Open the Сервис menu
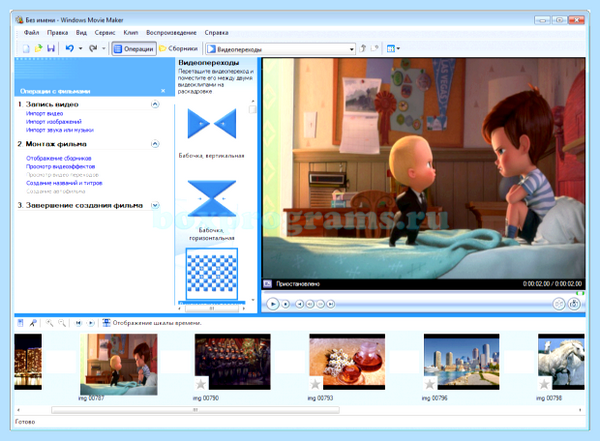The image size is (600, 441). point(105,33)
